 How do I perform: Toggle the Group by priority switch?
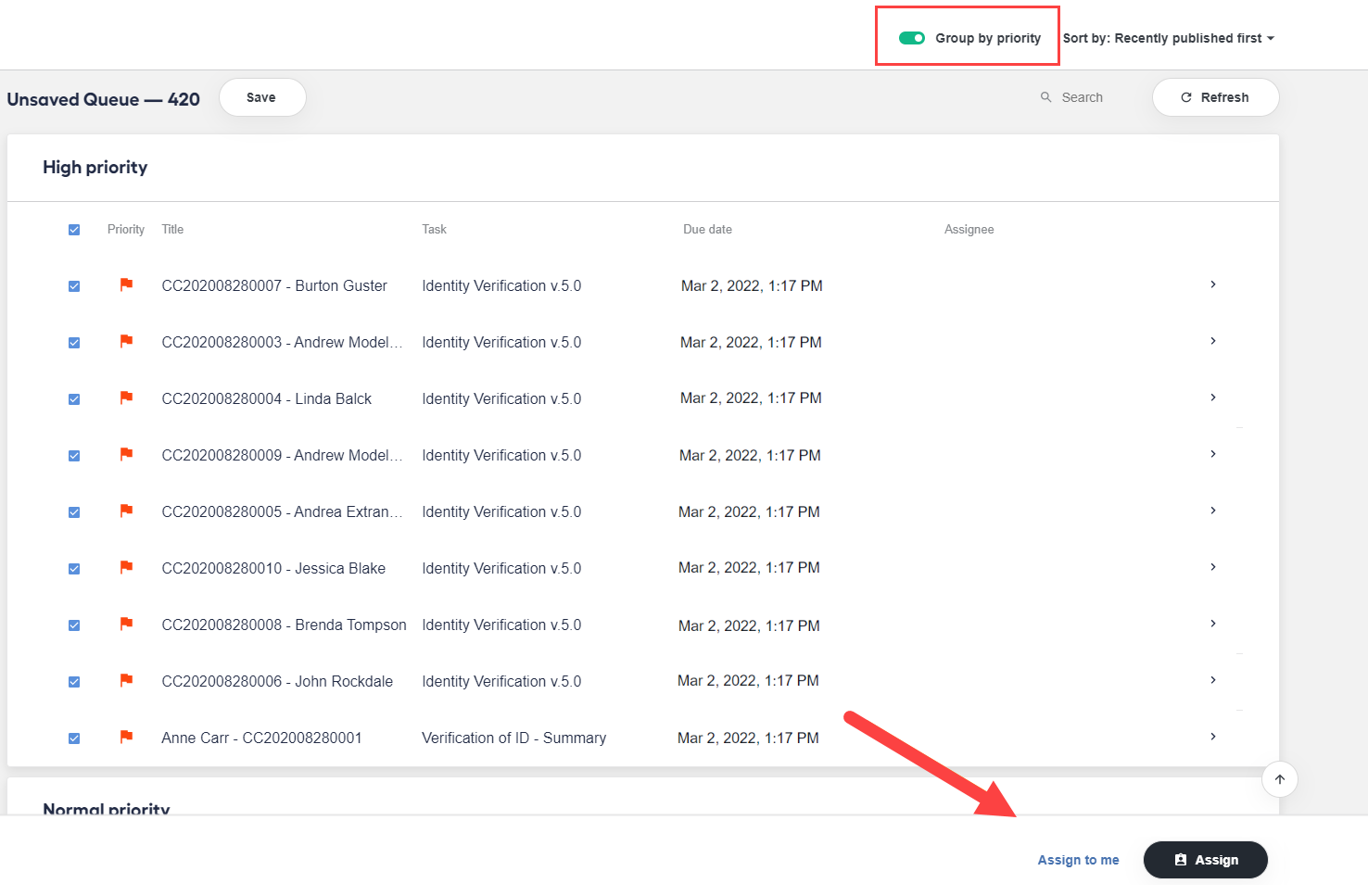click(912, 38)
